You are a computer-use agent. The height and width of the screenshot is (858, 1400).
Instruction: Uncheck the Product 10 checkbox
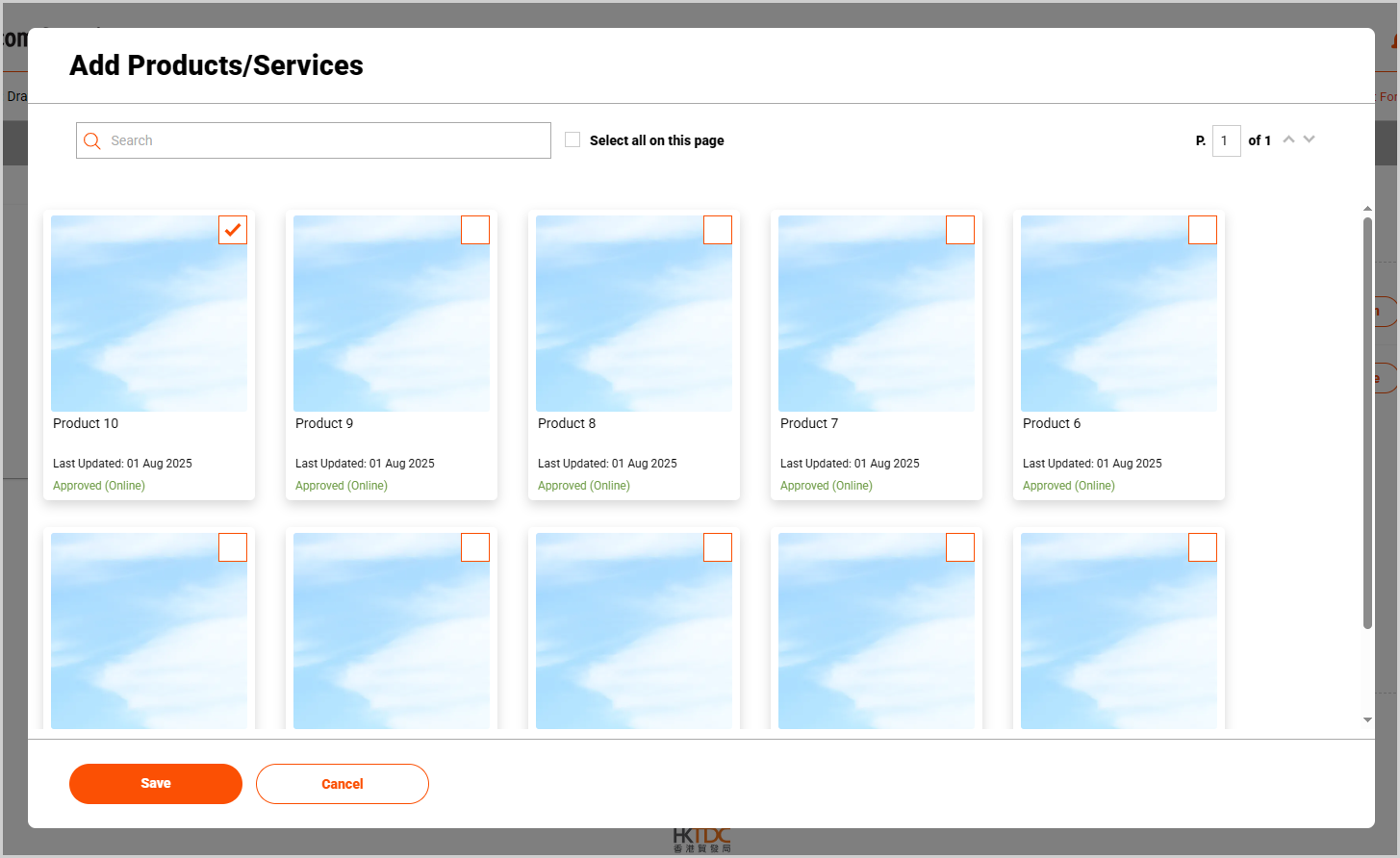point(233,230)
